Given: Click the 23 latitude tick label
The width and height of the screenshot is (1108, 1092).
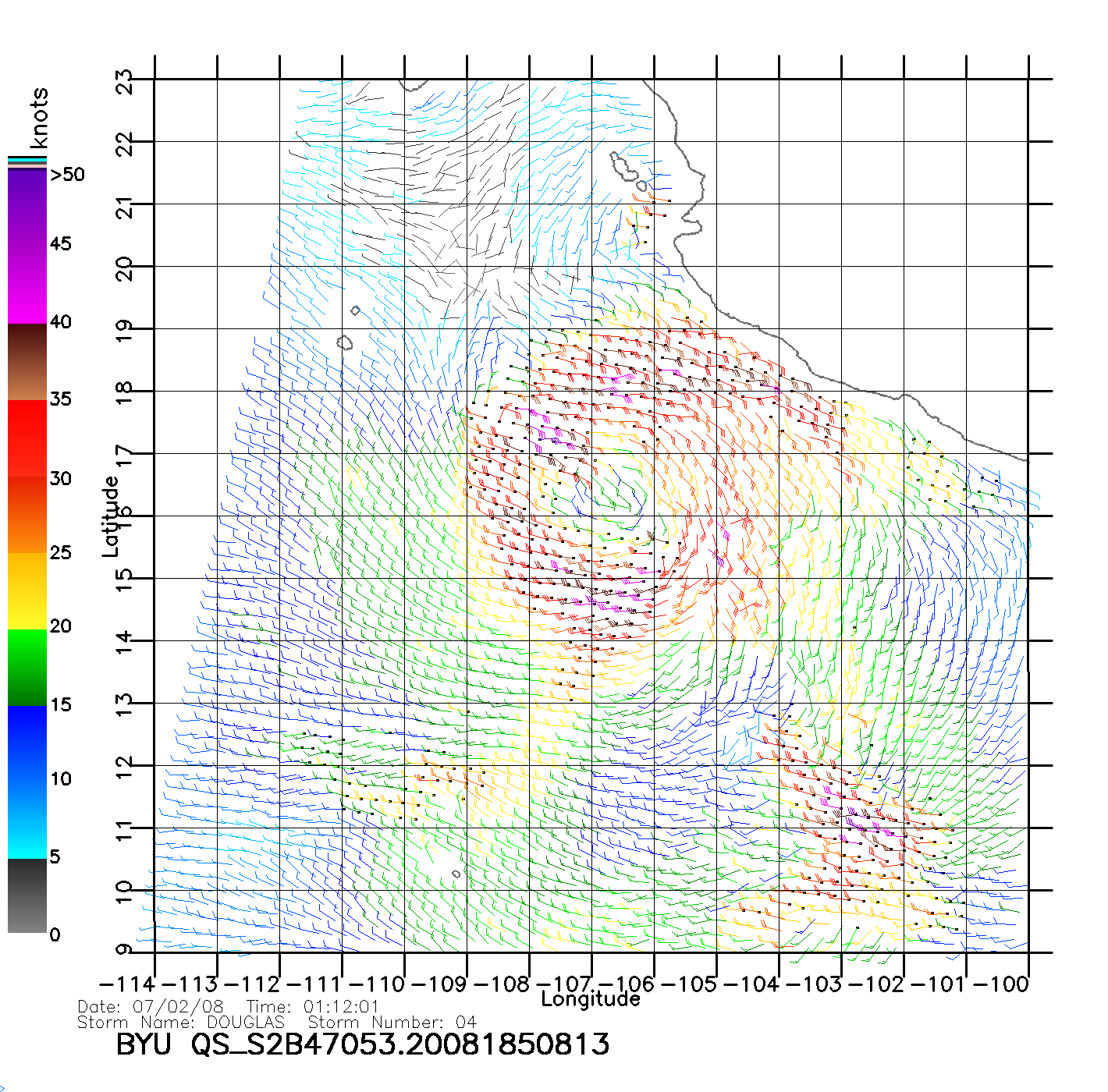Looking at the screenshot, I should (125, 81).
